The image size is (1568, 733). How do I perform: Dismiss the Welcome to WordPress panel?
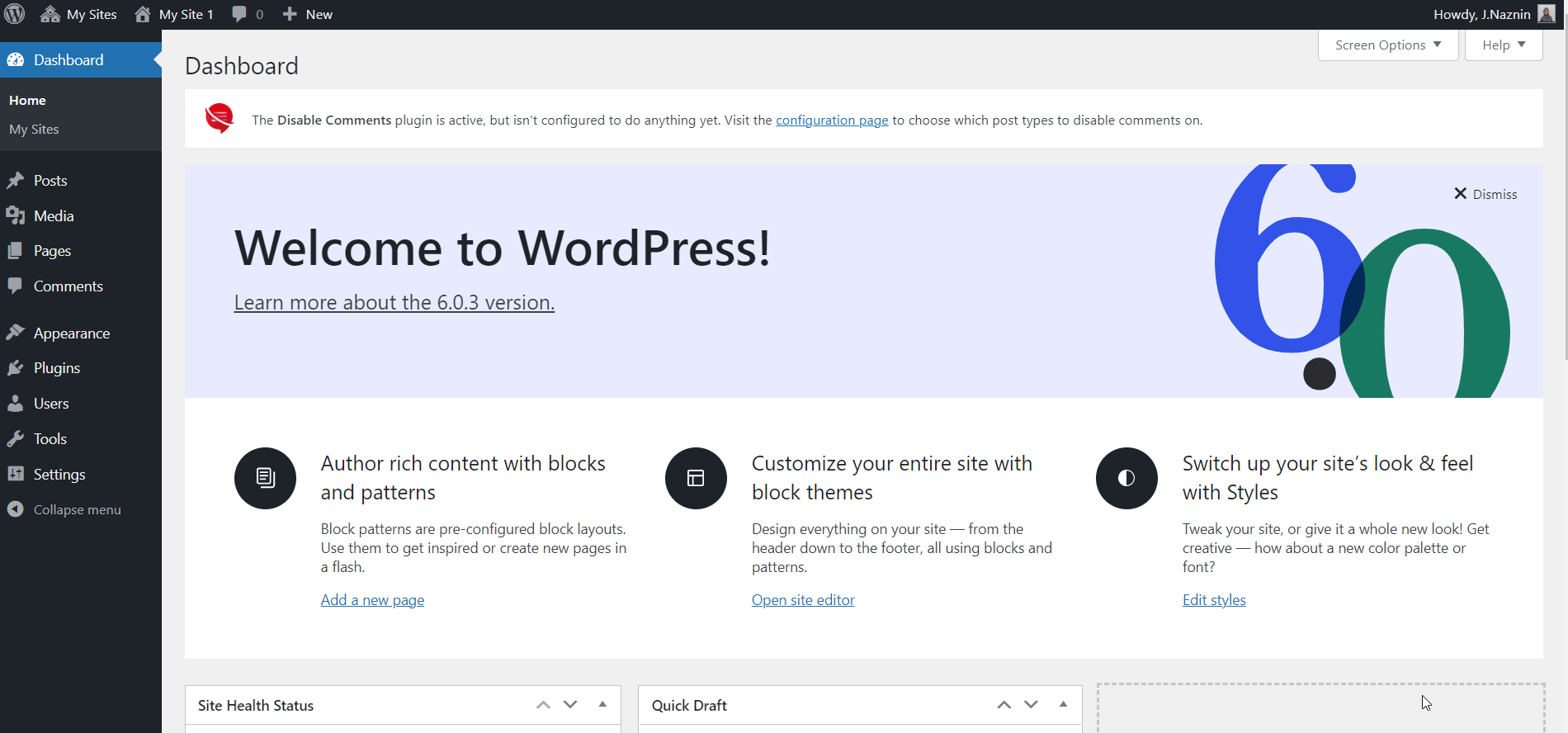pyautogui.click(x=1485, y=194)
